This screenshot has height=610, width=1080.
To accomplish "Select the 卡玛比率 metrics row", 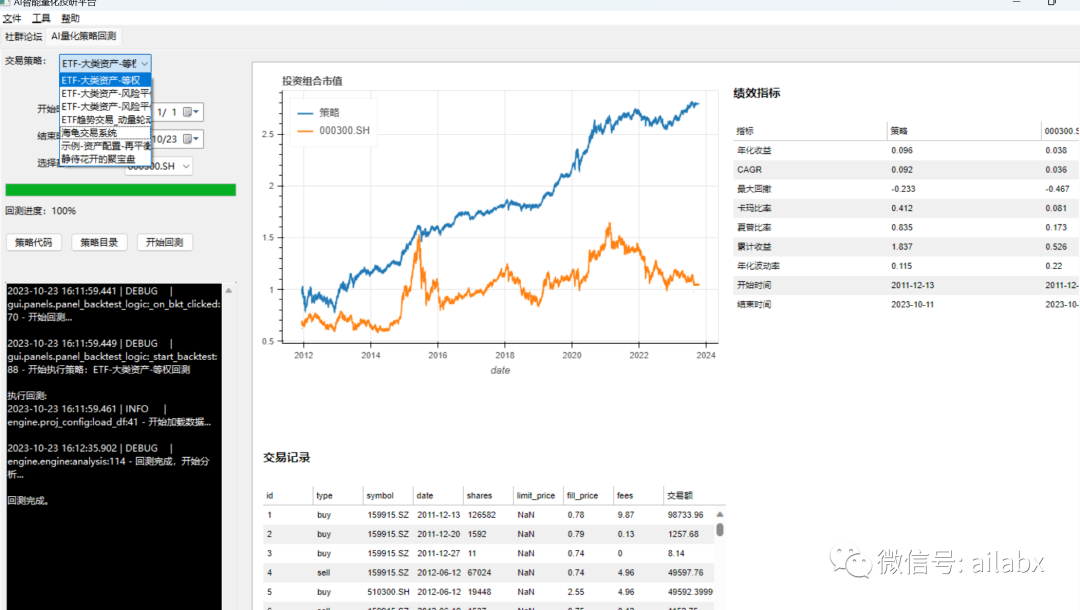I will point(906,208).
